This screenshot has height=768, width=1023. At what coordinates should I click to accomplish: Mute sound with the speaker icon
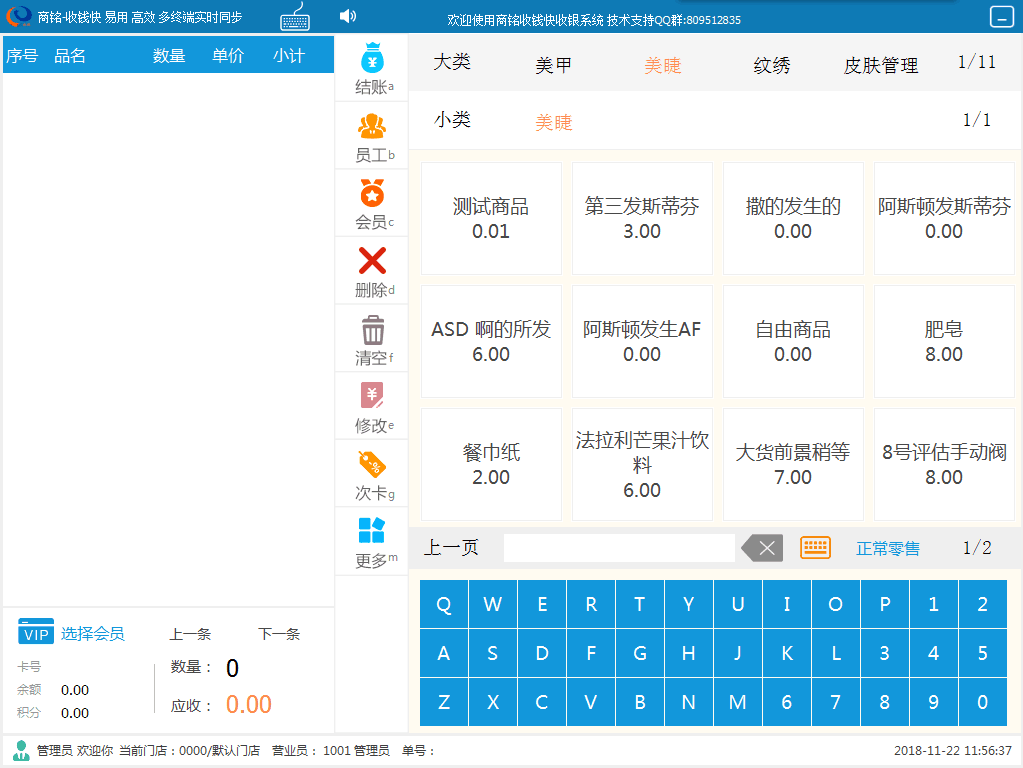pyautogui.click(x=348, y=16)
